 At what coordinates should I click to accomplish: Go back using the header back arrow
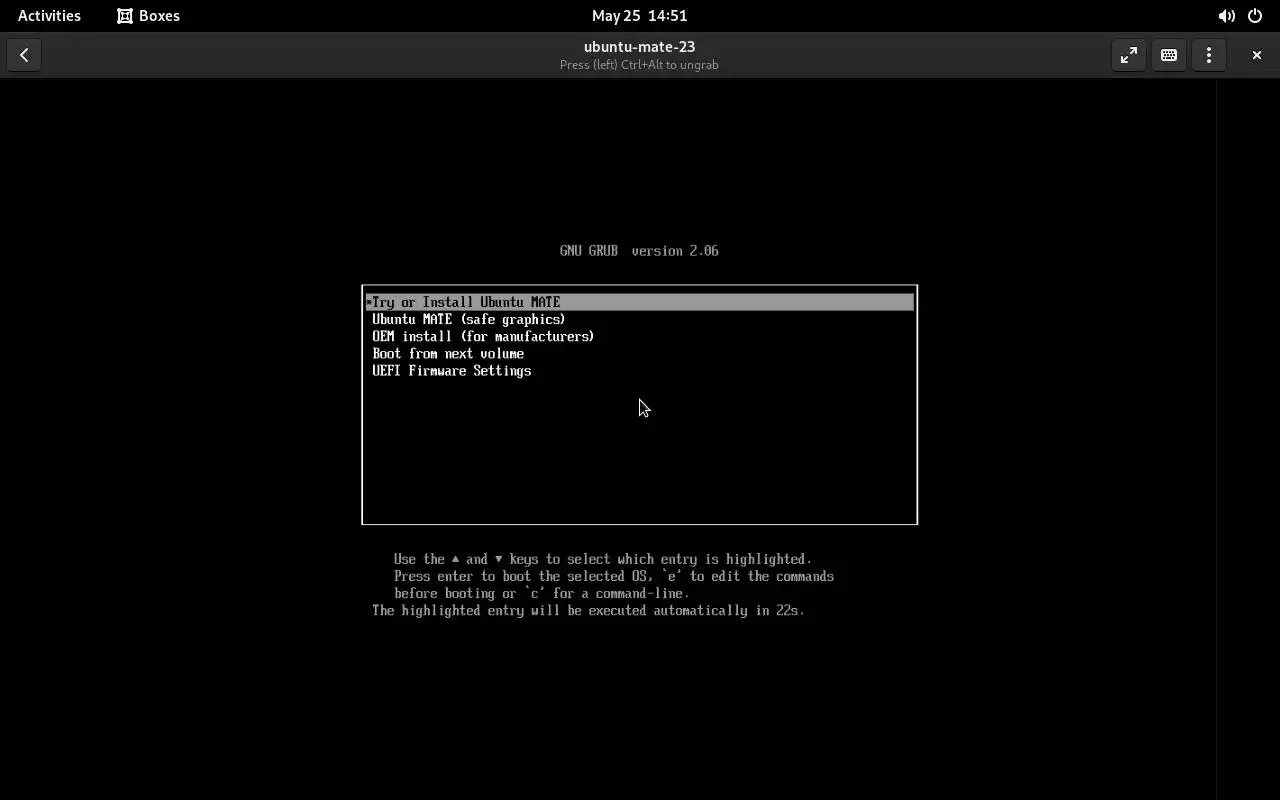(24, 55)
